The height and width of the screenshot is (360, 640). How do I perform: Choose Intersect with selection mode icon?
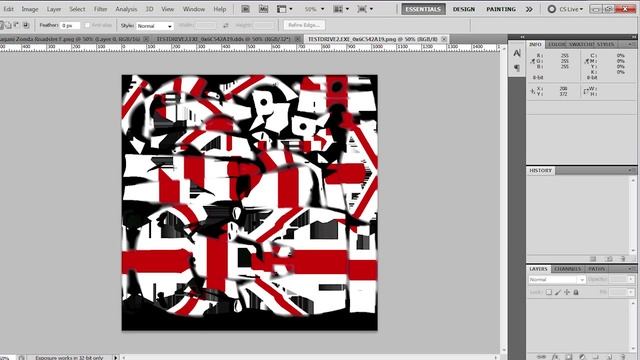[26, 25]
